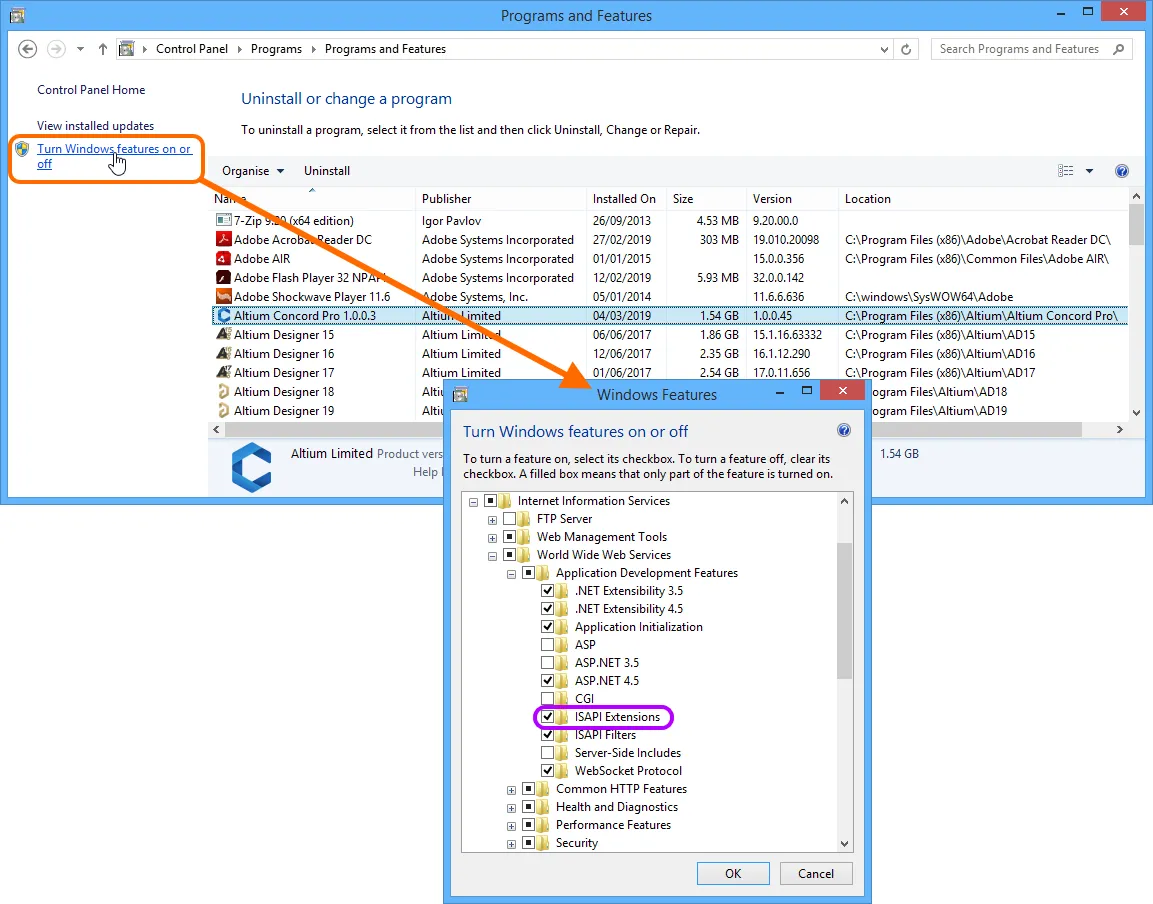Expand Health and Diagnostics node
Viewport: 1153px width, 904px height.
click(512, 808)
